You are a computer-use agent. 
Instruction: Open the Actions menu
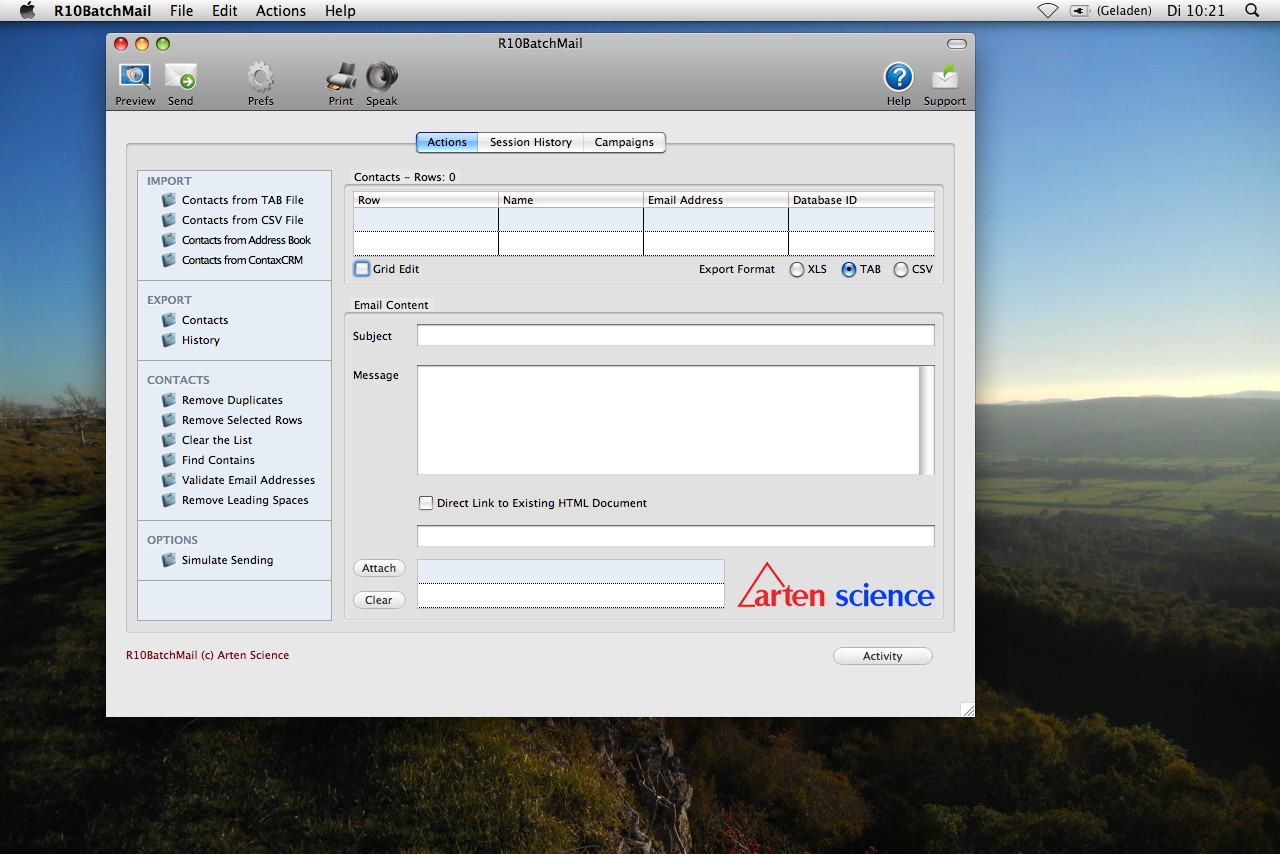click(x=281, y=10)
